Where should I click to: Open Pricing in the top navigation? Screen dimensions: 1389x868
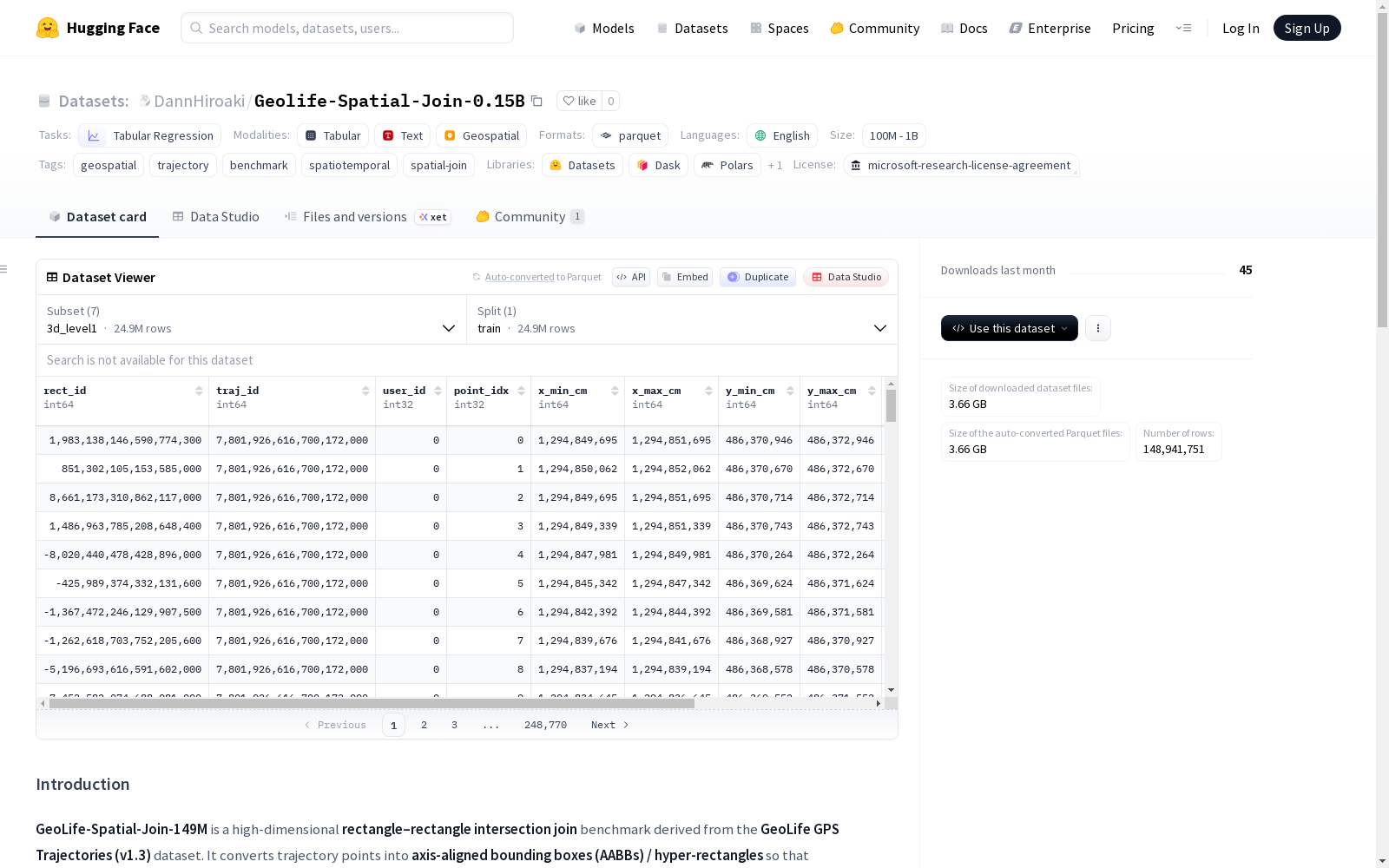1133,28
